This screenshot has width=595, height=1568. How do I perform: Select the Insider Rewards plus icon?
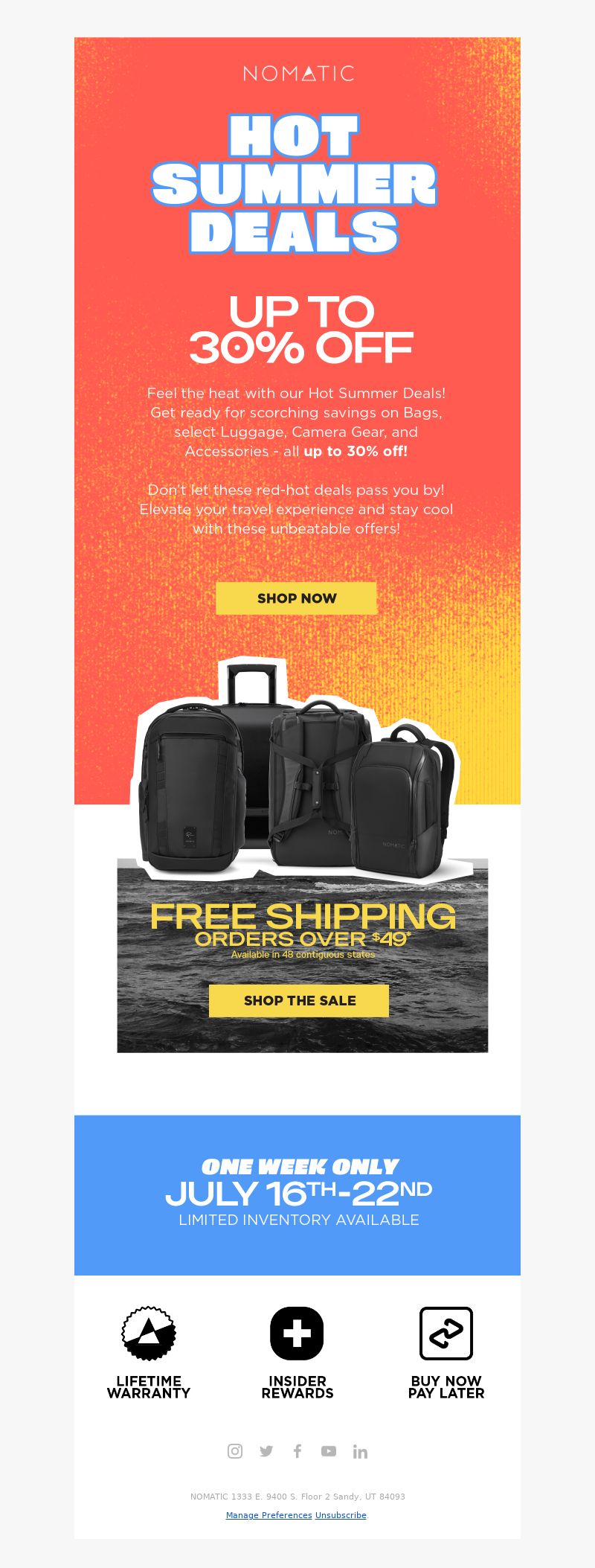pyautogui.click(x=297, y=1334)
